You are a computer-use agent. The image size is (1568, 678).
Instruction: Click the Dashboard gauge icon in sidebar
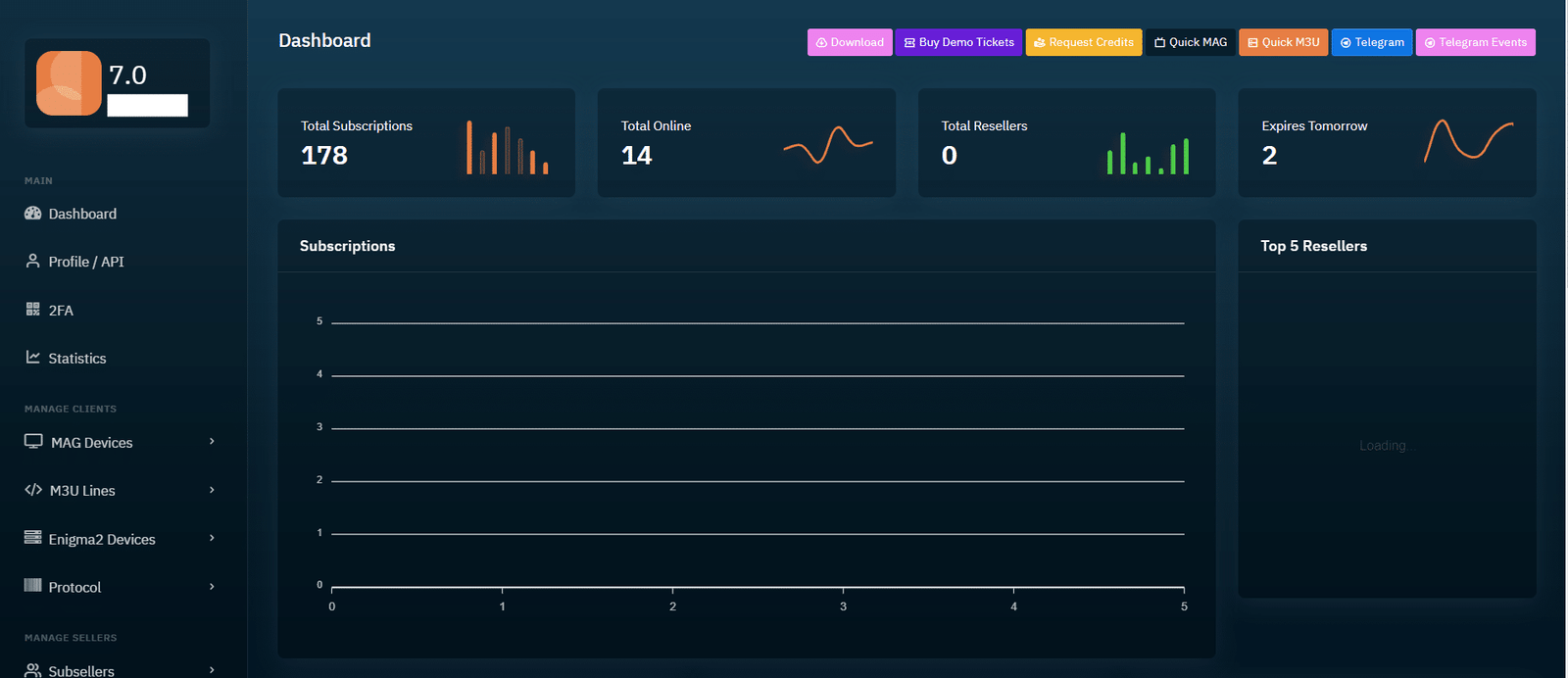pyautogui.click(x=32, y=214)
